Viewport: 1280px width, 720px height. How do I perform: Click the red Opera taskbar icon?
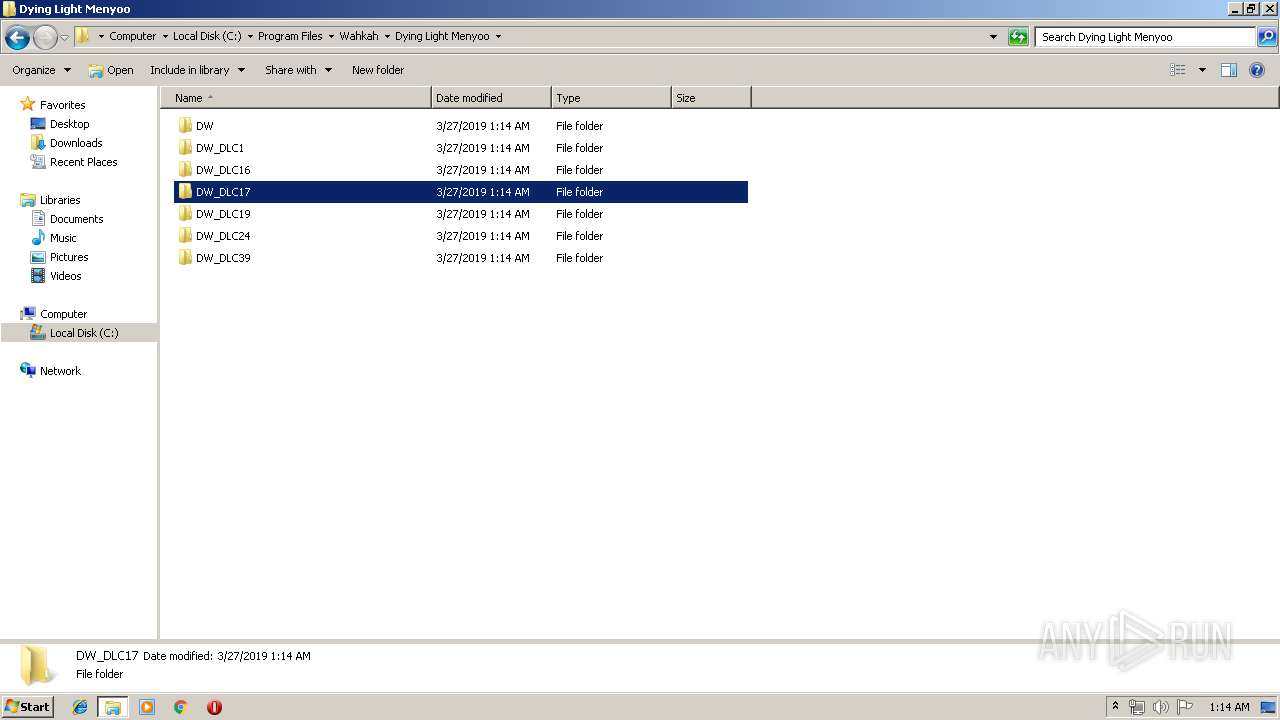tap(214, 707)
